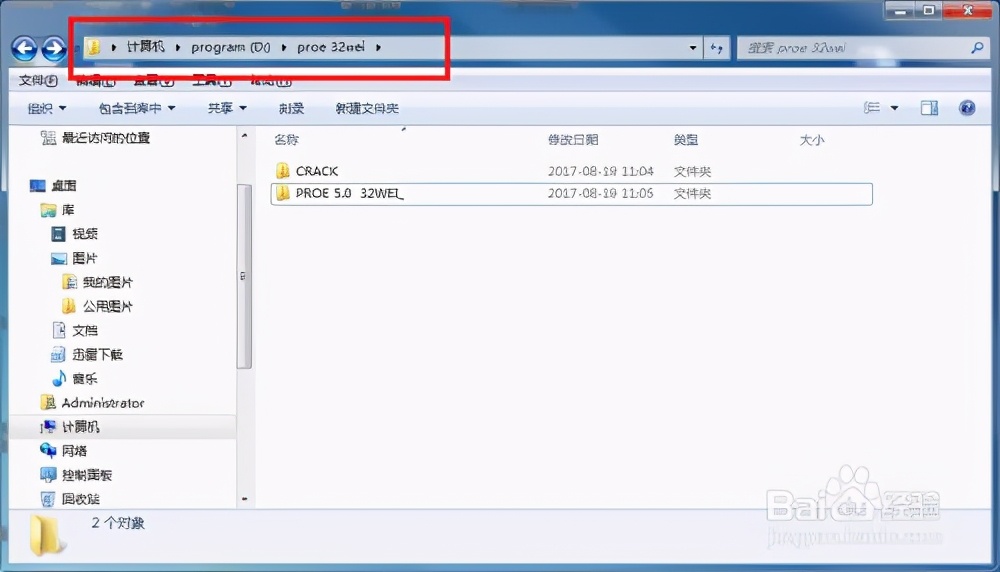Click the 公用图片 folder icon

coord(69,306)
